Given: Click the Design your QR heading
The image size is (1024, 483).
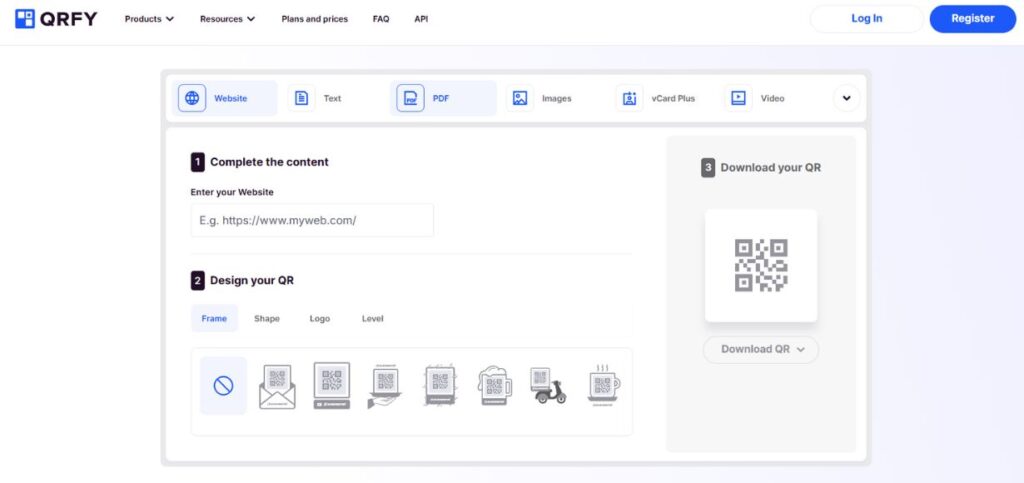Looking at the screenshot, I should pyautogui.click(x=251, y=281).
